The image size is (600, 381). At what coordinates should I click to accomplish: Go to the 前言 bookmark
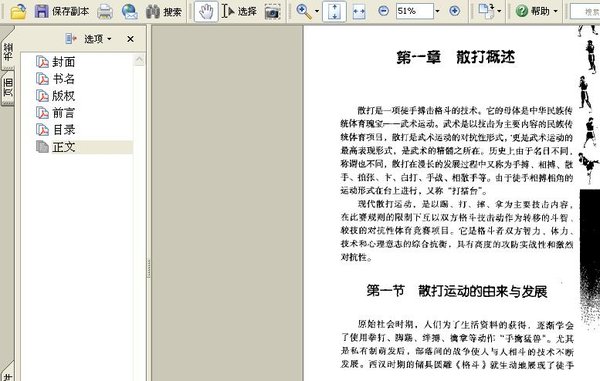click(x=64, y=112)
